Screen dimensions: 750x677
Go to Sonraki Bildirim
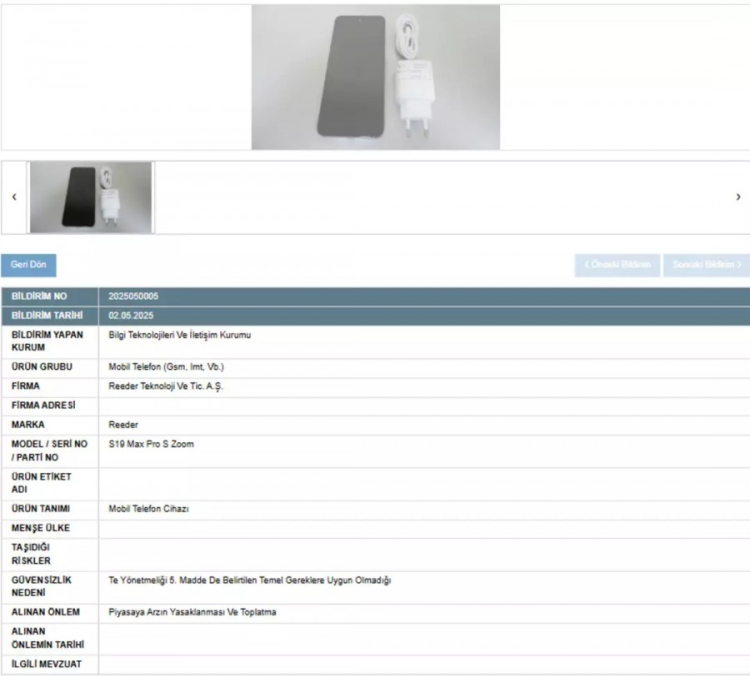coord(704,265)
